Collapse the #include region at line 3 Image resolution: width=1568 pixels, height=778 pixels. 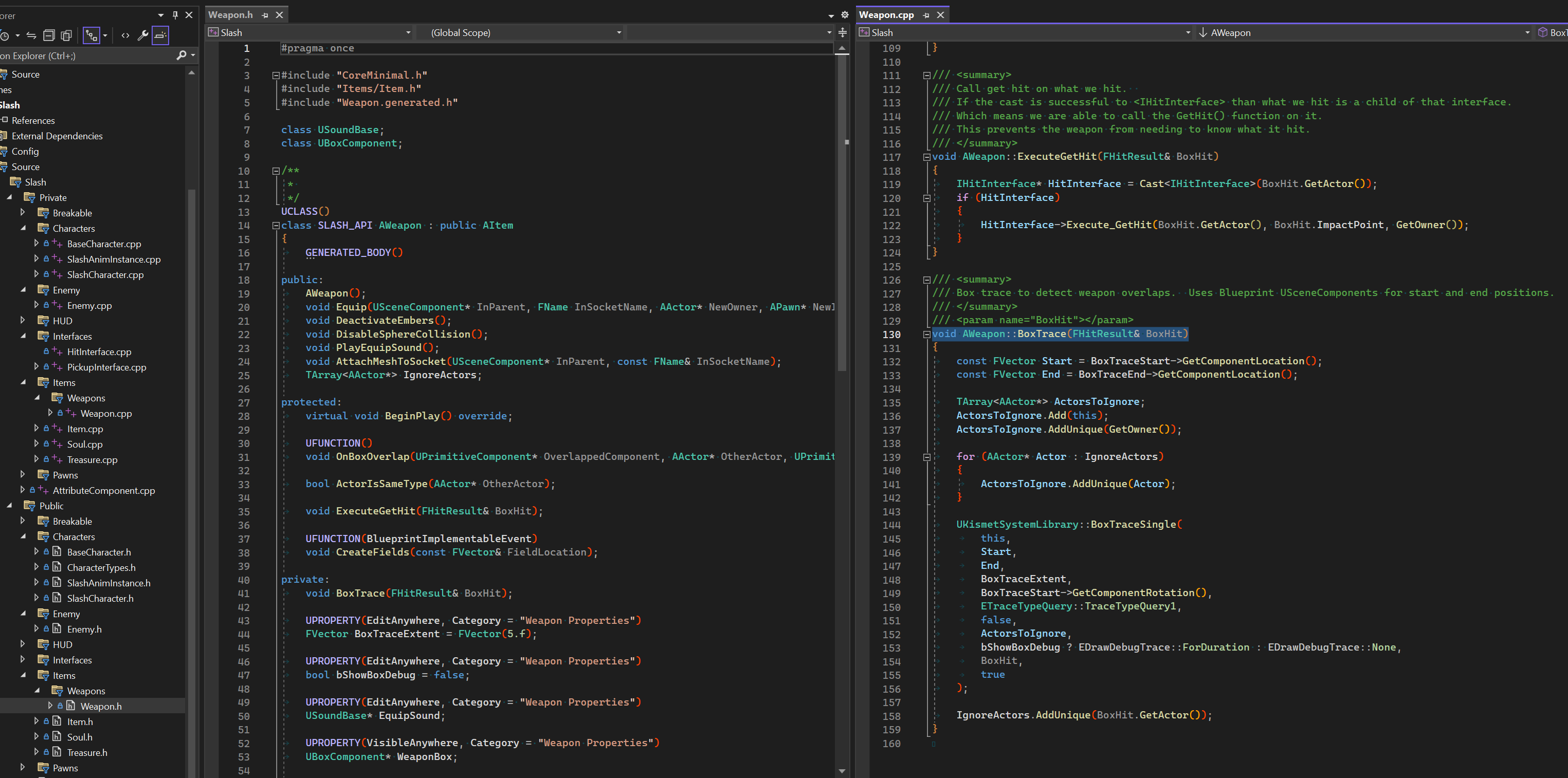[x=276, y=76]
